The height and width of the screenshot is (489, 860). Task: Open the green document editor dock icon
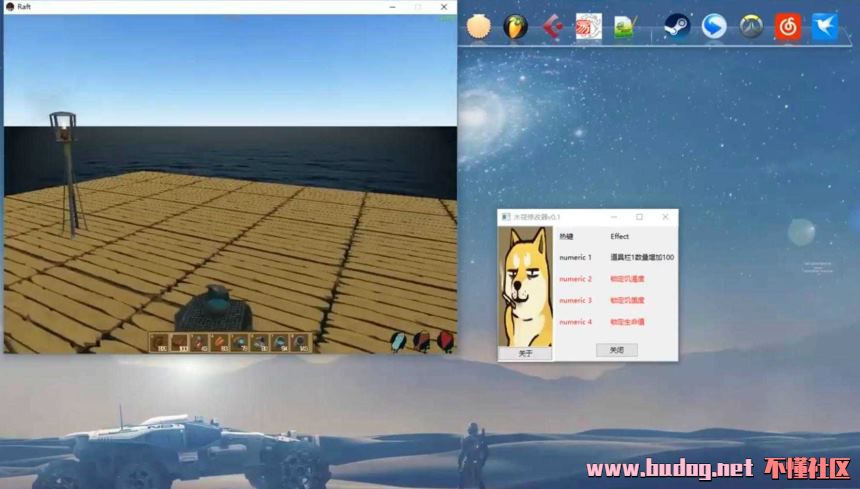625,26
